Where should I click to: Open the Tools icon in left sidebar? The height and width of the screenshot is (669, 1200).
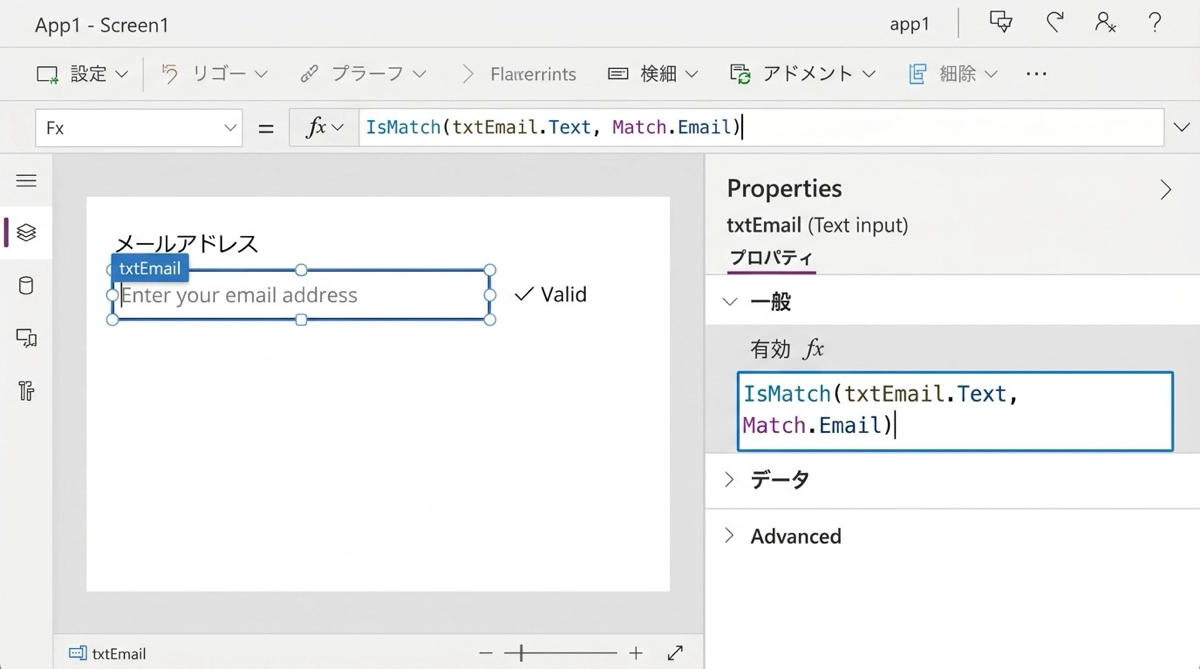(27, 390)
